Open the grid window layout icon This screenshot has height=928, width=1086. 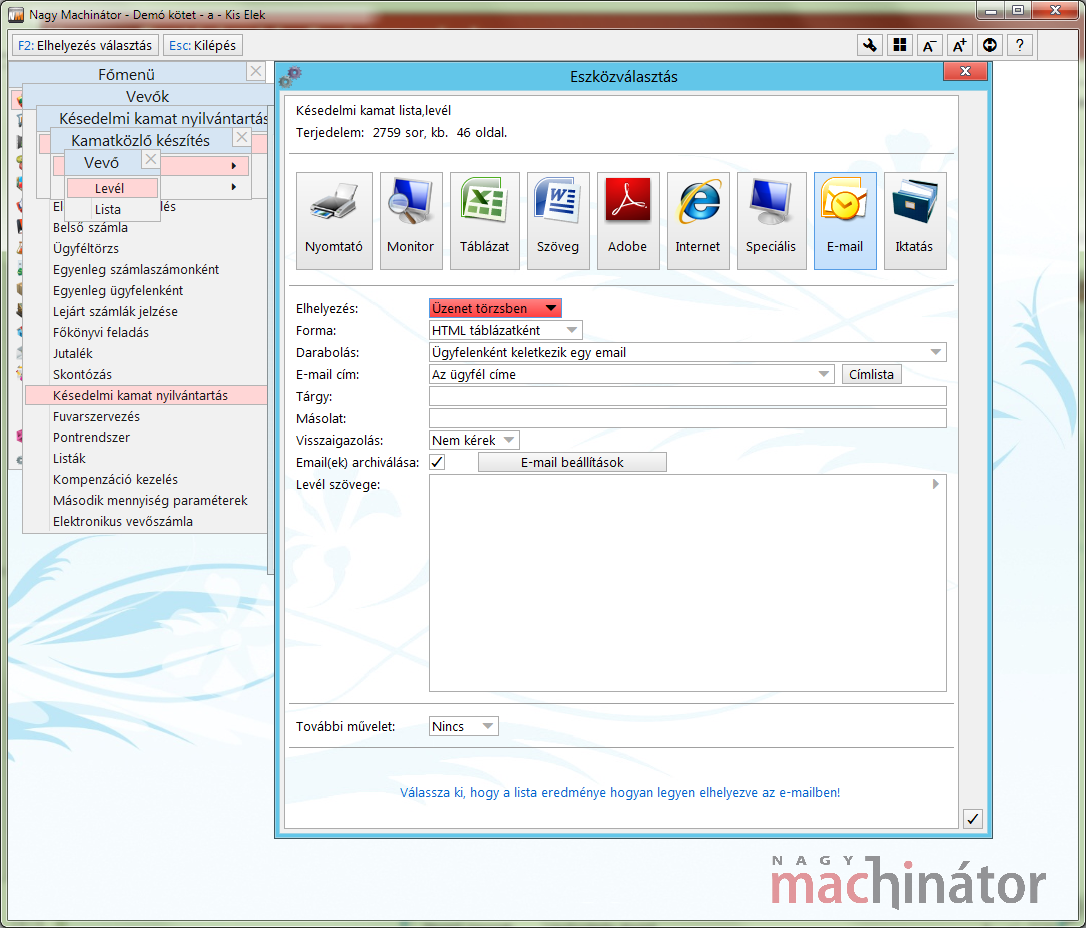pos(900,45)
